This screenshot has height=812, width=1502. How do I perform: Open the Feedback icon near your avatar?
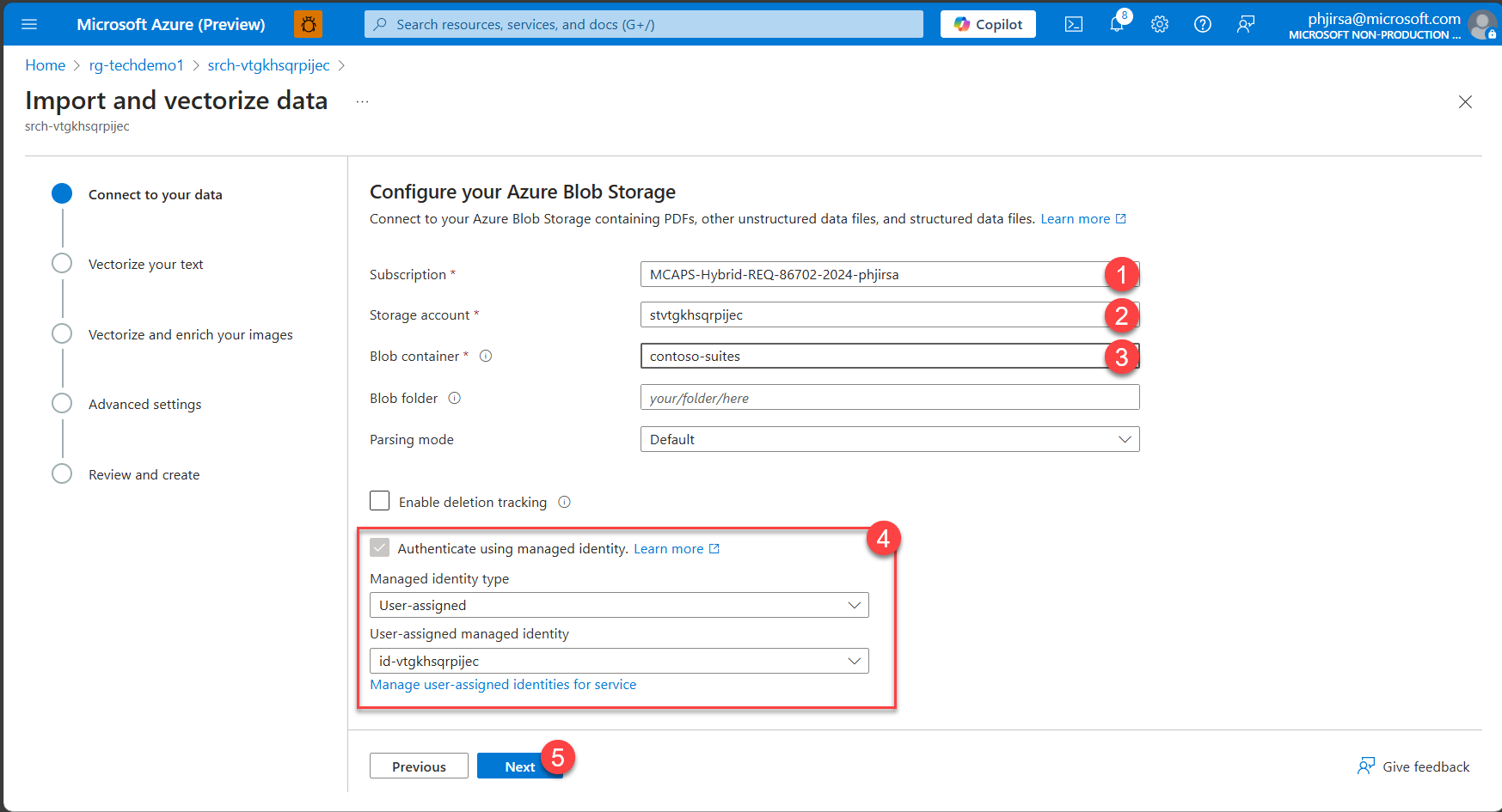click(x=1245, y=24)
